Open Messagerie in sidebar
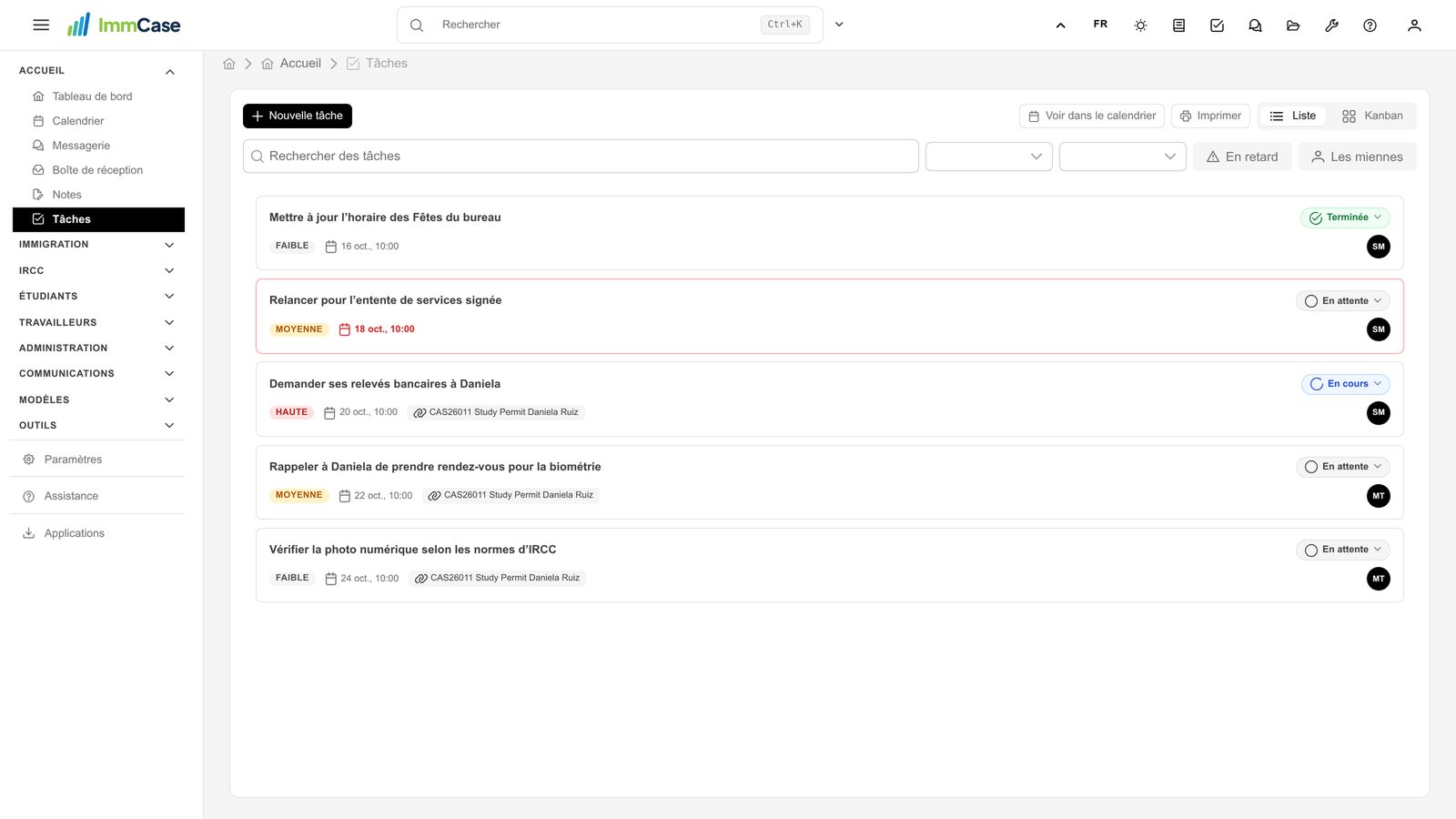Viewport: 1456px width, 819px height. click(x=98, y=146)
